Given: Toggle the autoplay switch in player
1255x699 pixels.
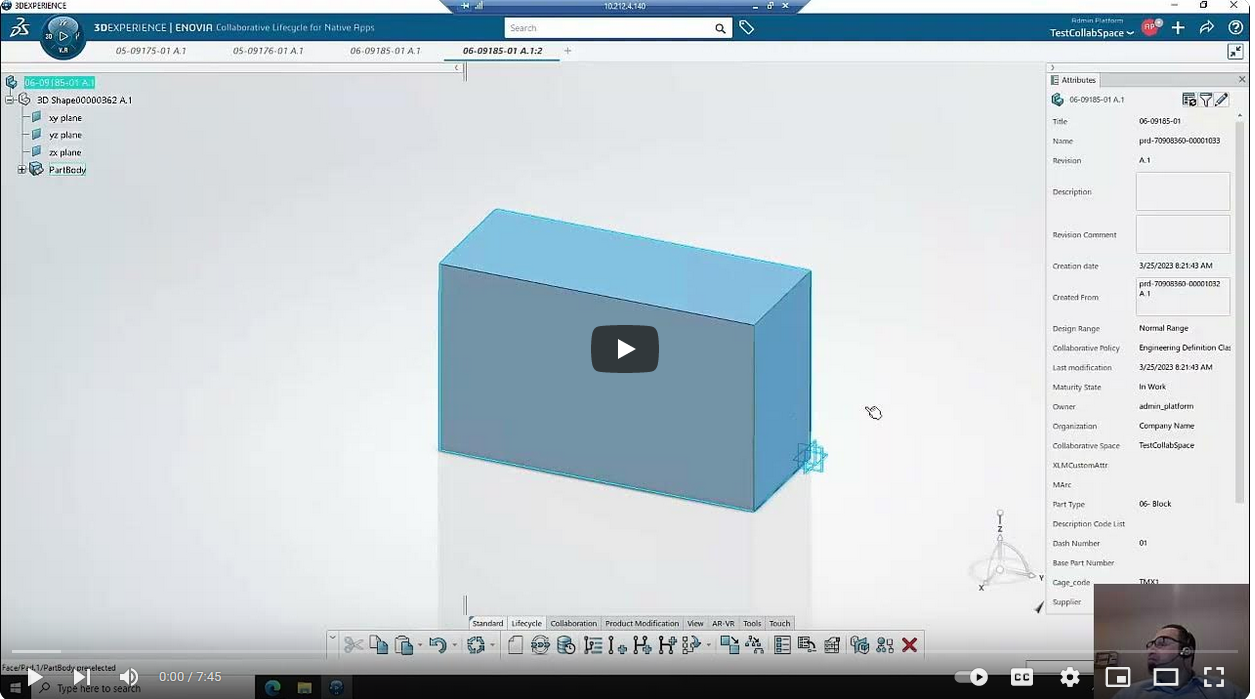Looking at the screenshot, I should pyautogui.click(x=972, y=677).
